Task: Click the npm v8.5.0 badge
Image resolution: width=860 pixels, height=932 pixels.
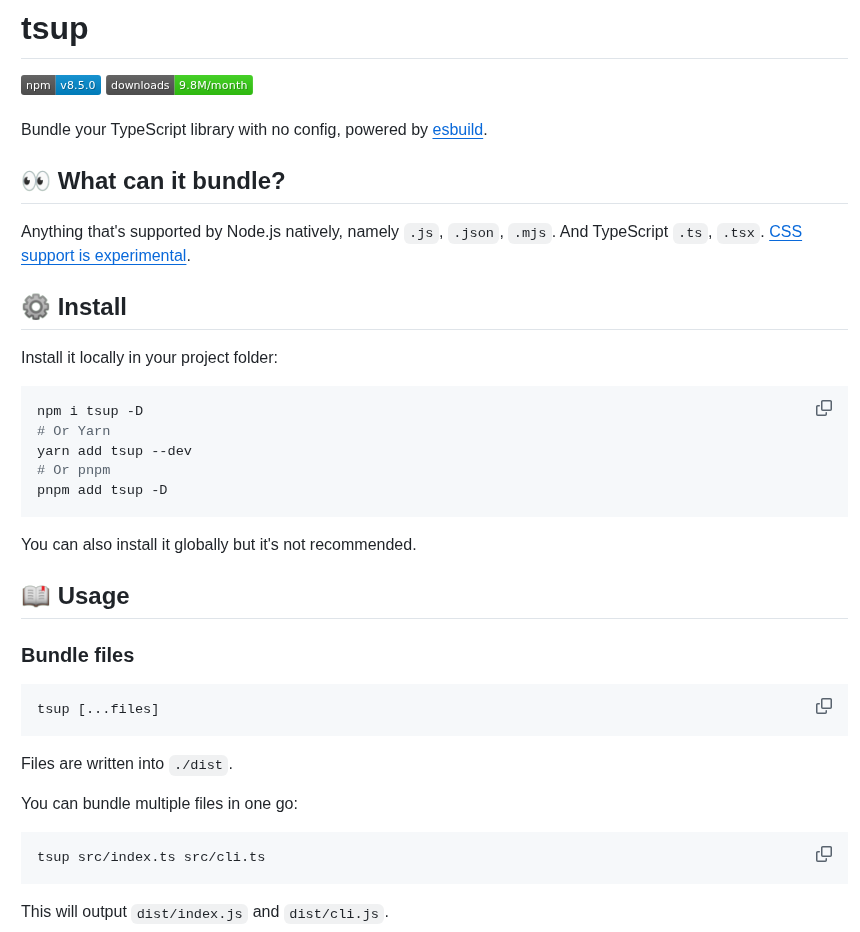Action: coord(61,85)
